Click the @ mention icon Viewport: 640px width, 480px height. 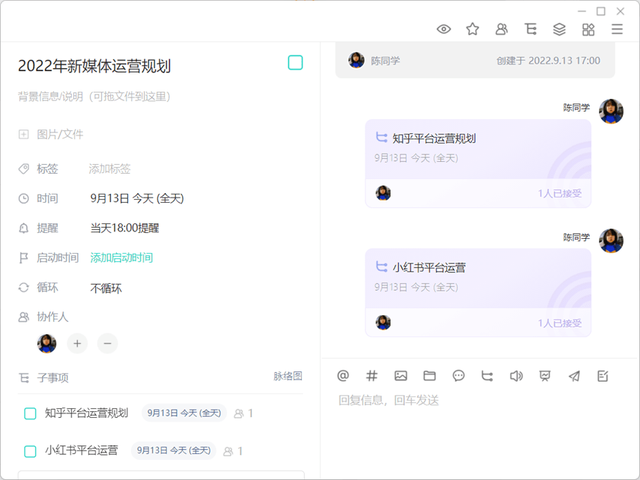343,376
